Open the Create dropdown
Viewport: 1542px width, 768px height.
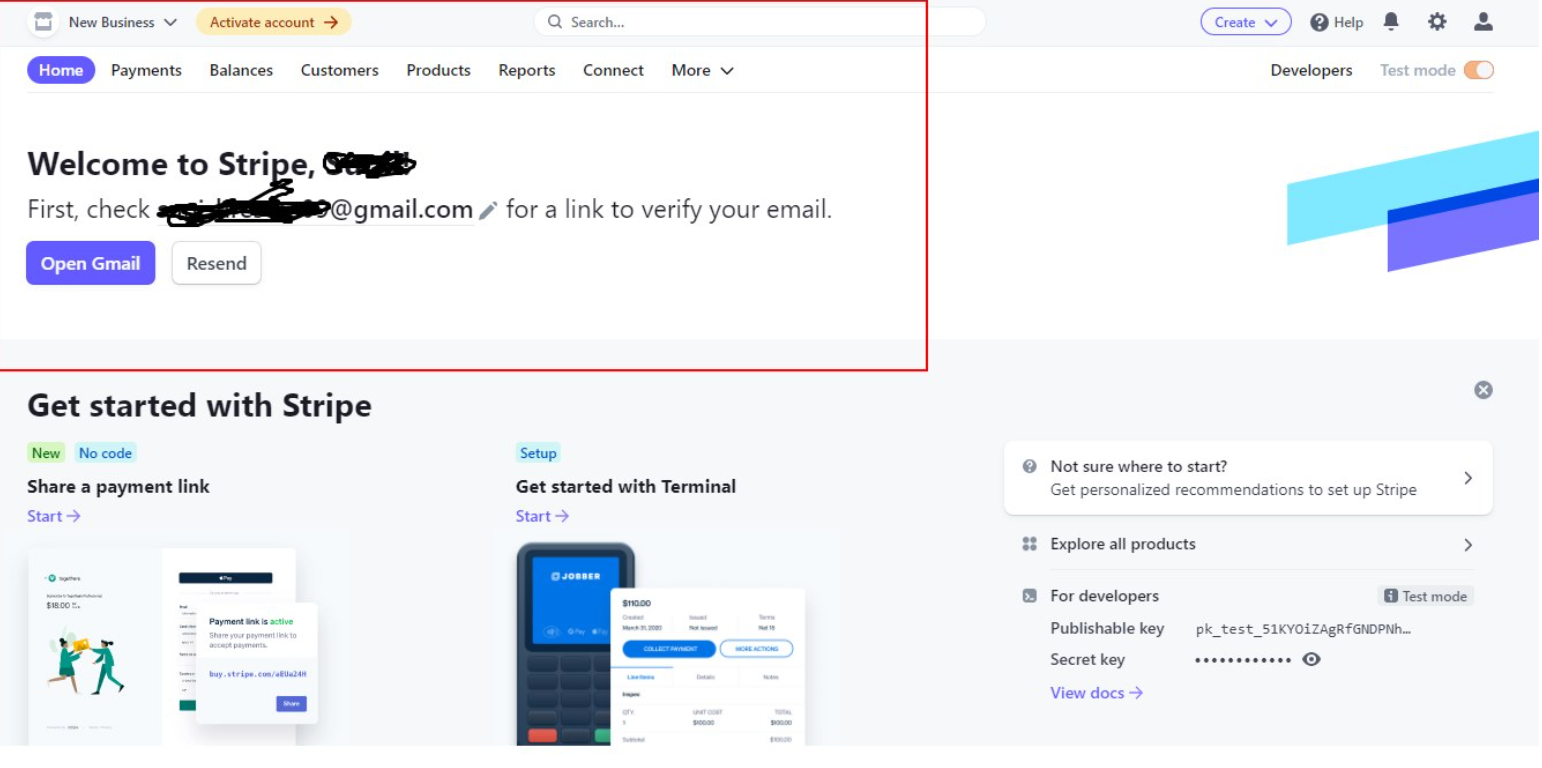[x=1245, y=21]
